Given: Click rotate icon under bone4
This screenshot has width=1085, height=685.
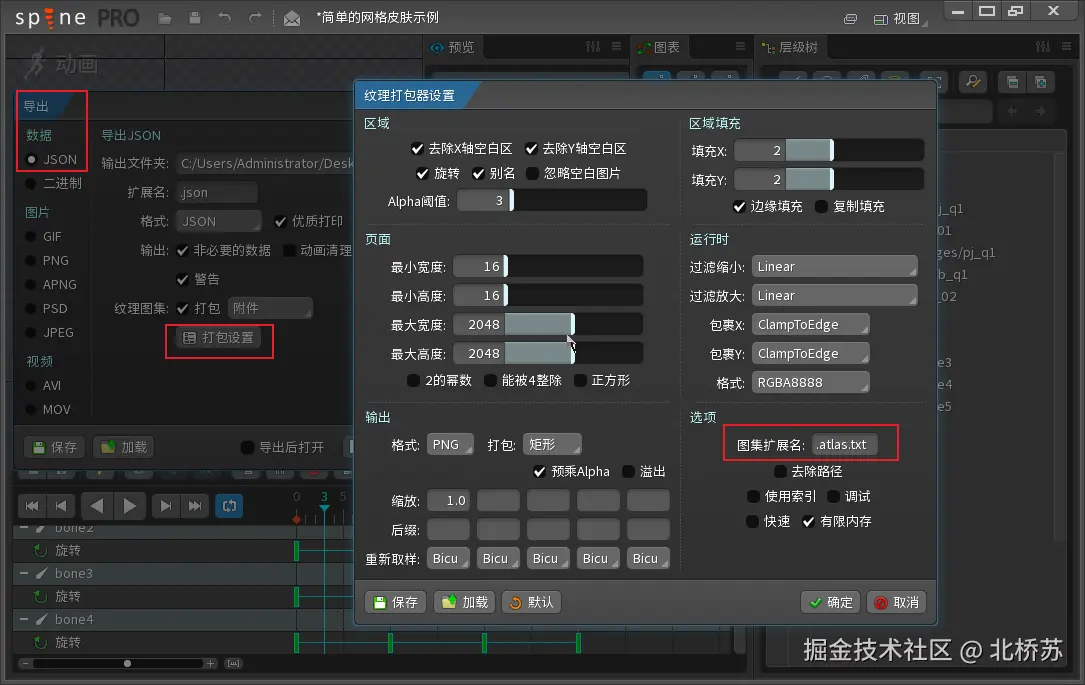Looking at the screenshot, I should tap(41, 643).
